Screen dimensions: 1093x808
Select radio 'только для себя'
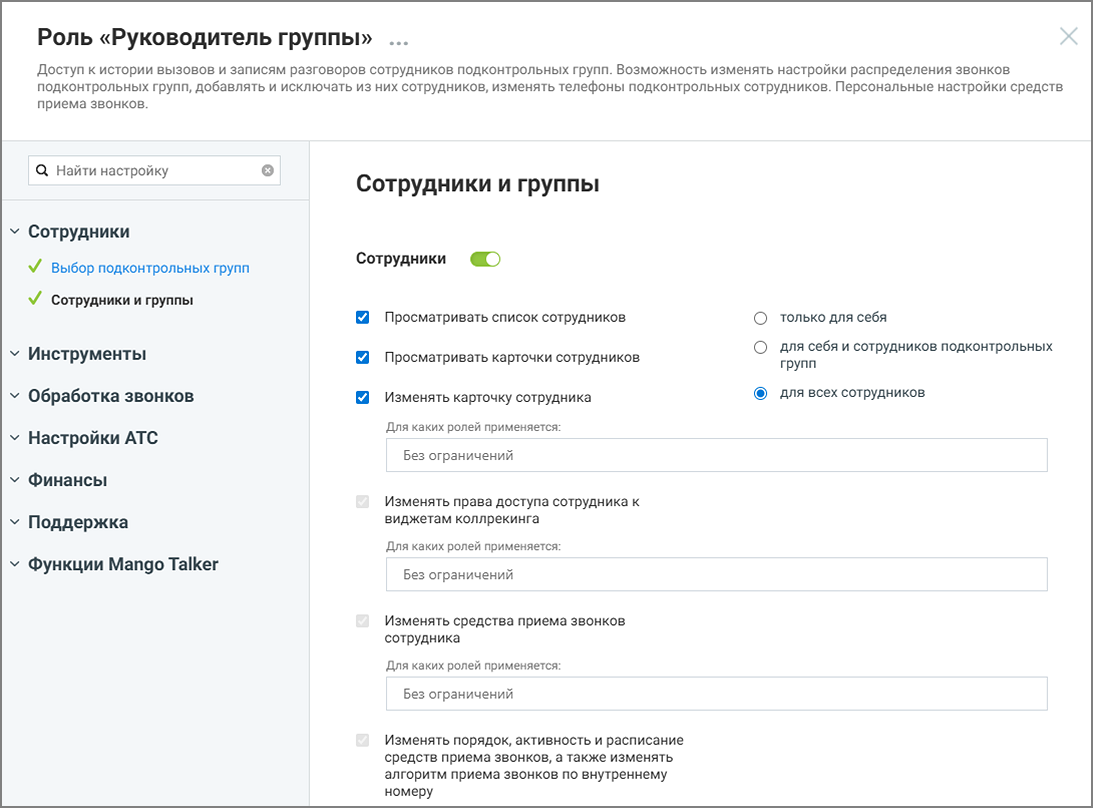(x=760, y=318)
